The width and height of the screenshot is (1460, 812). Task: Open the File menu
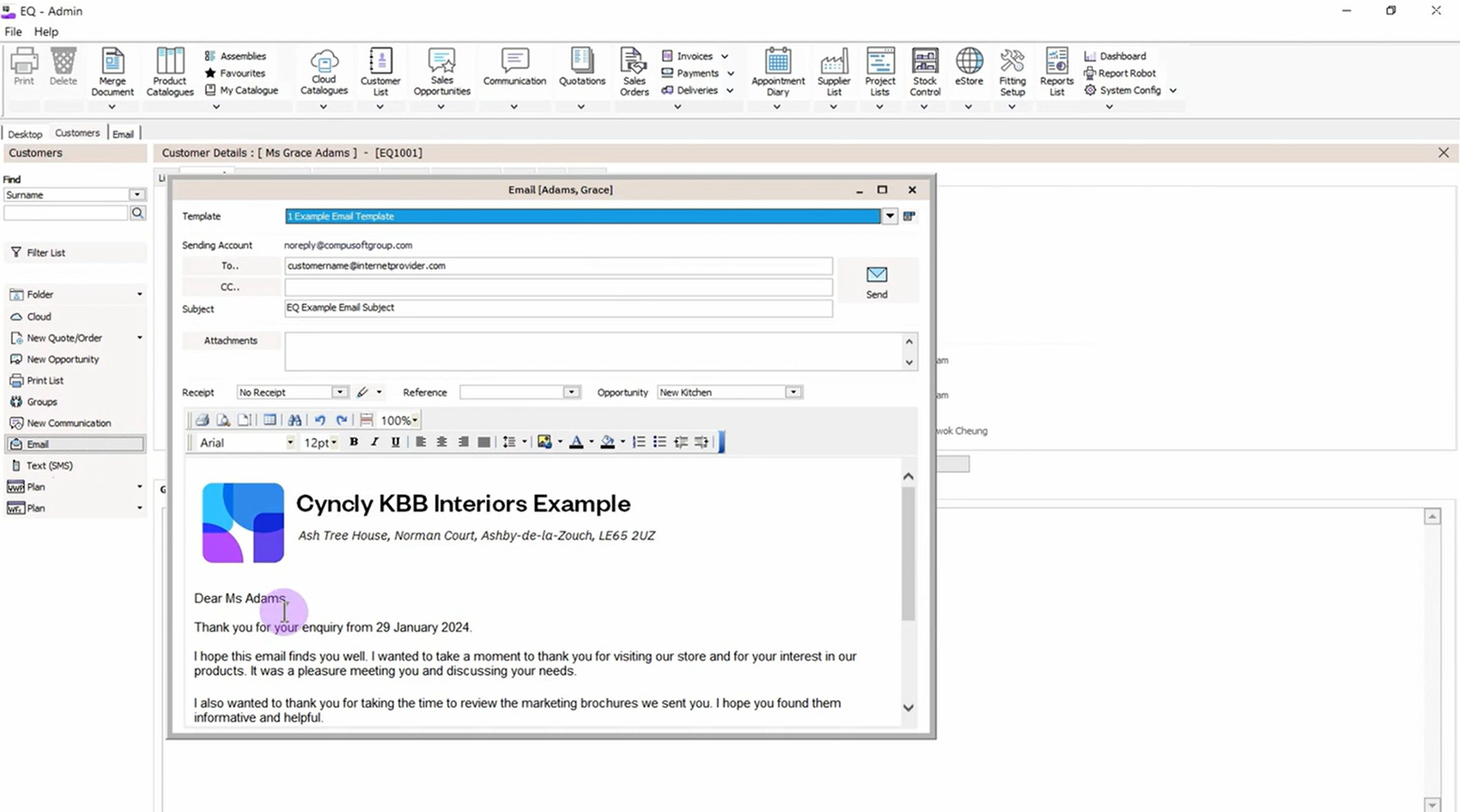pos(13,32)
